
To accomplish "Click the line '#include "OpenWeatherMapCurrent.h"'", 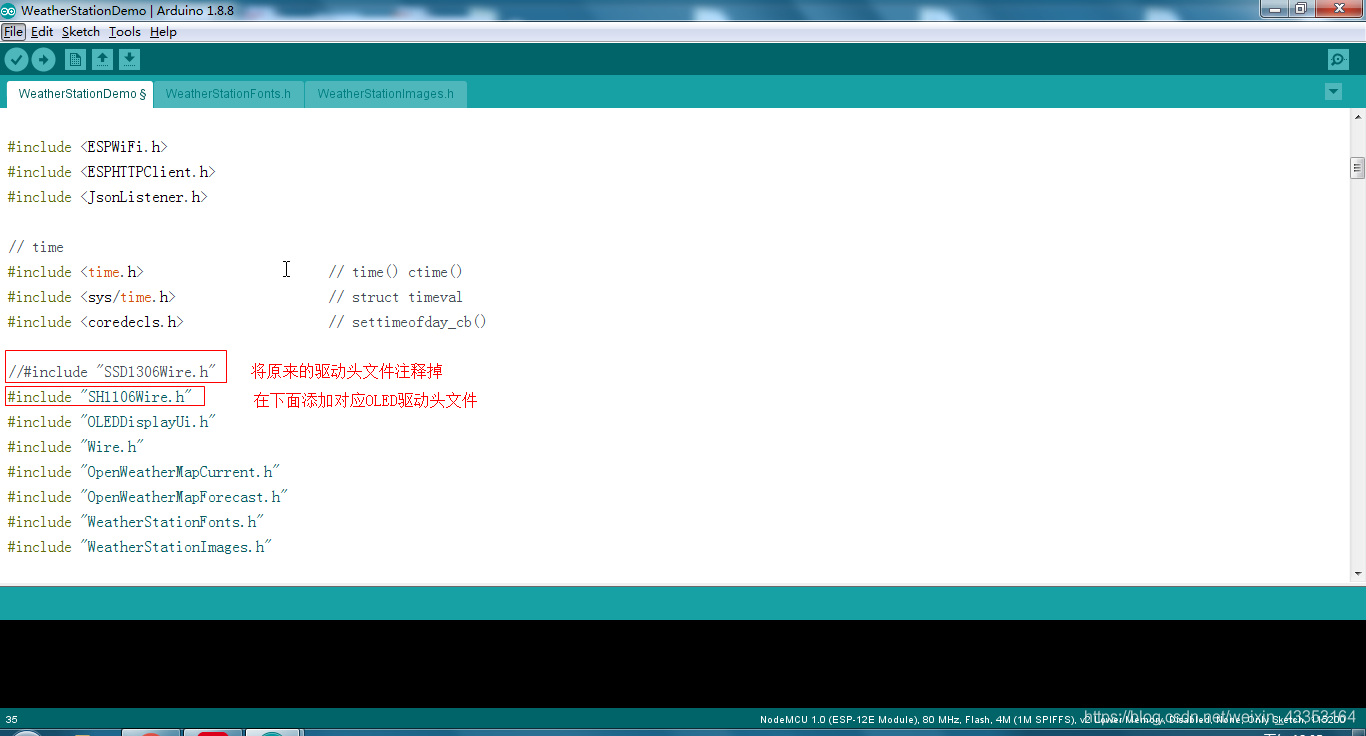I will 143,472.
